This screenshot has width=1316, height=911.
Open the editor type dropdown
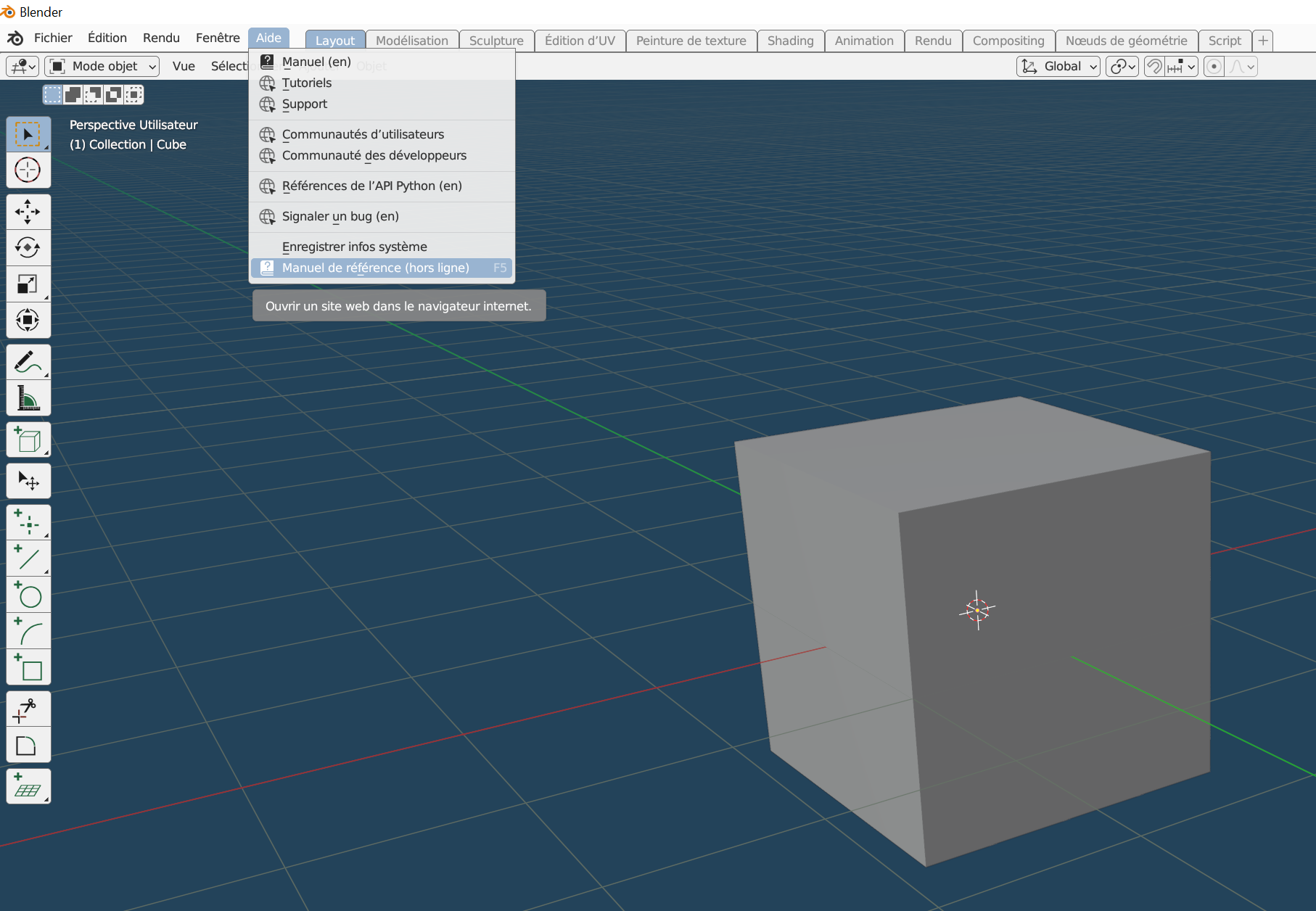pos(22,67)
